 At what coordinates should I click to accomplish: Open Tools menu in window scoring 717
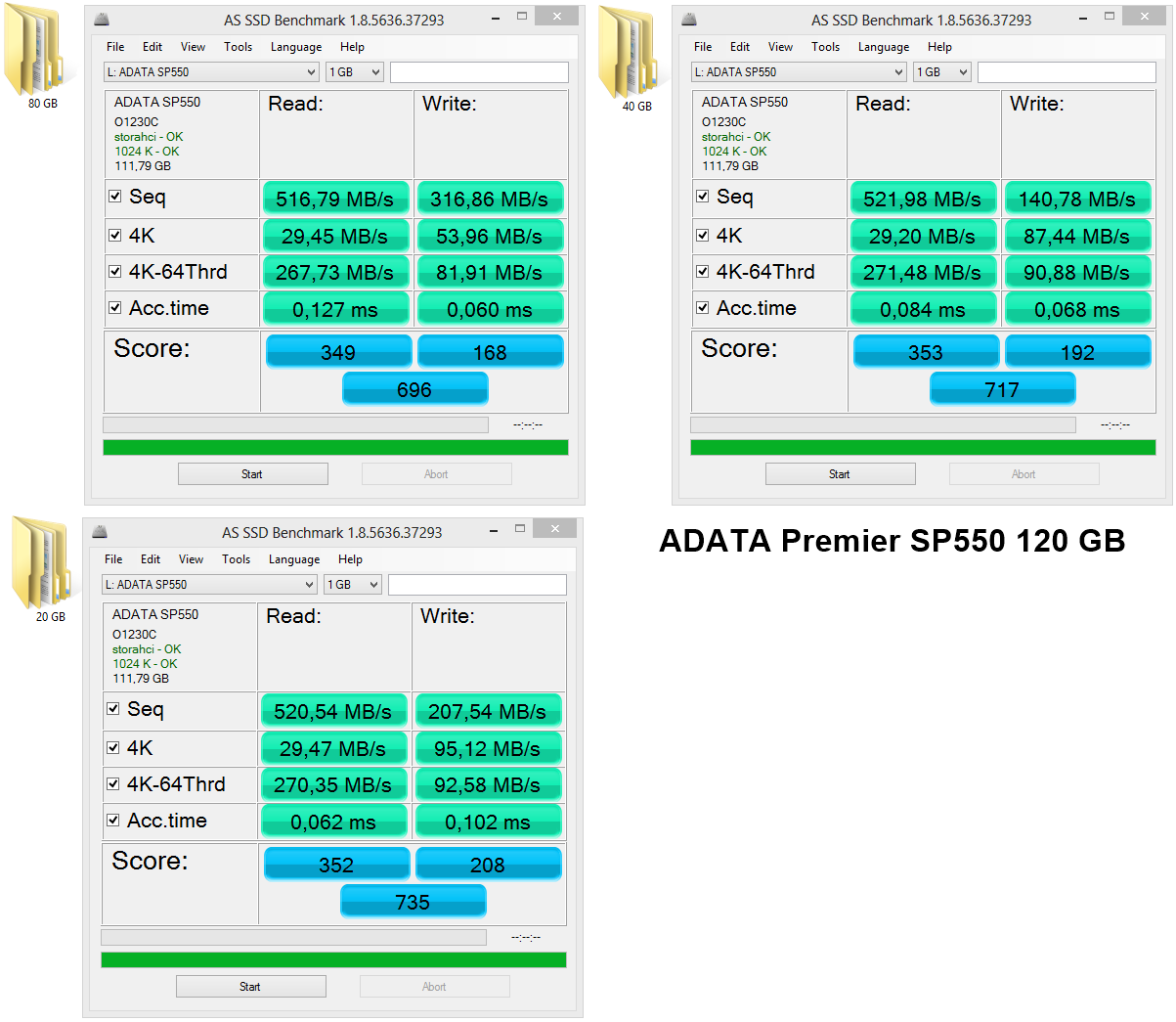pyautogui.click(x=825, y=47)
